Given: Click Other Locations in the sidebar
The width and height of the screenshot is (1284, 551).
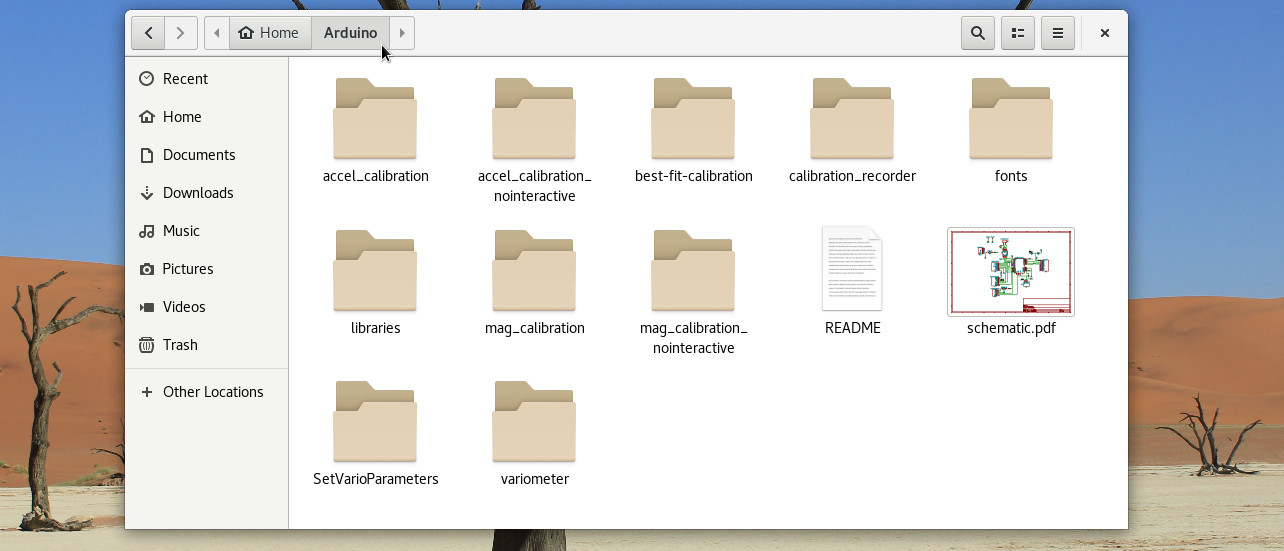Looking at the screenshot, I should 212,392.
